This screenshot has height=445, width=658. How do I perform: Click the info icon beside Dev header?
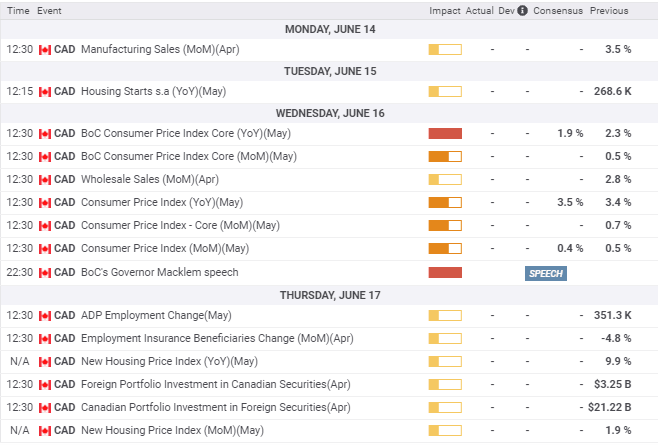tap(523, 11)
